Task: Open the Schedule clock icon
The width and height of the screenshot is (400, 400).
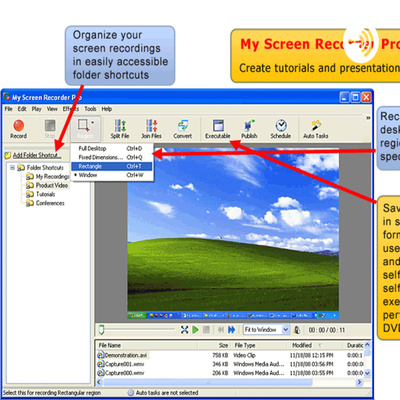Action: click(281, 126)
